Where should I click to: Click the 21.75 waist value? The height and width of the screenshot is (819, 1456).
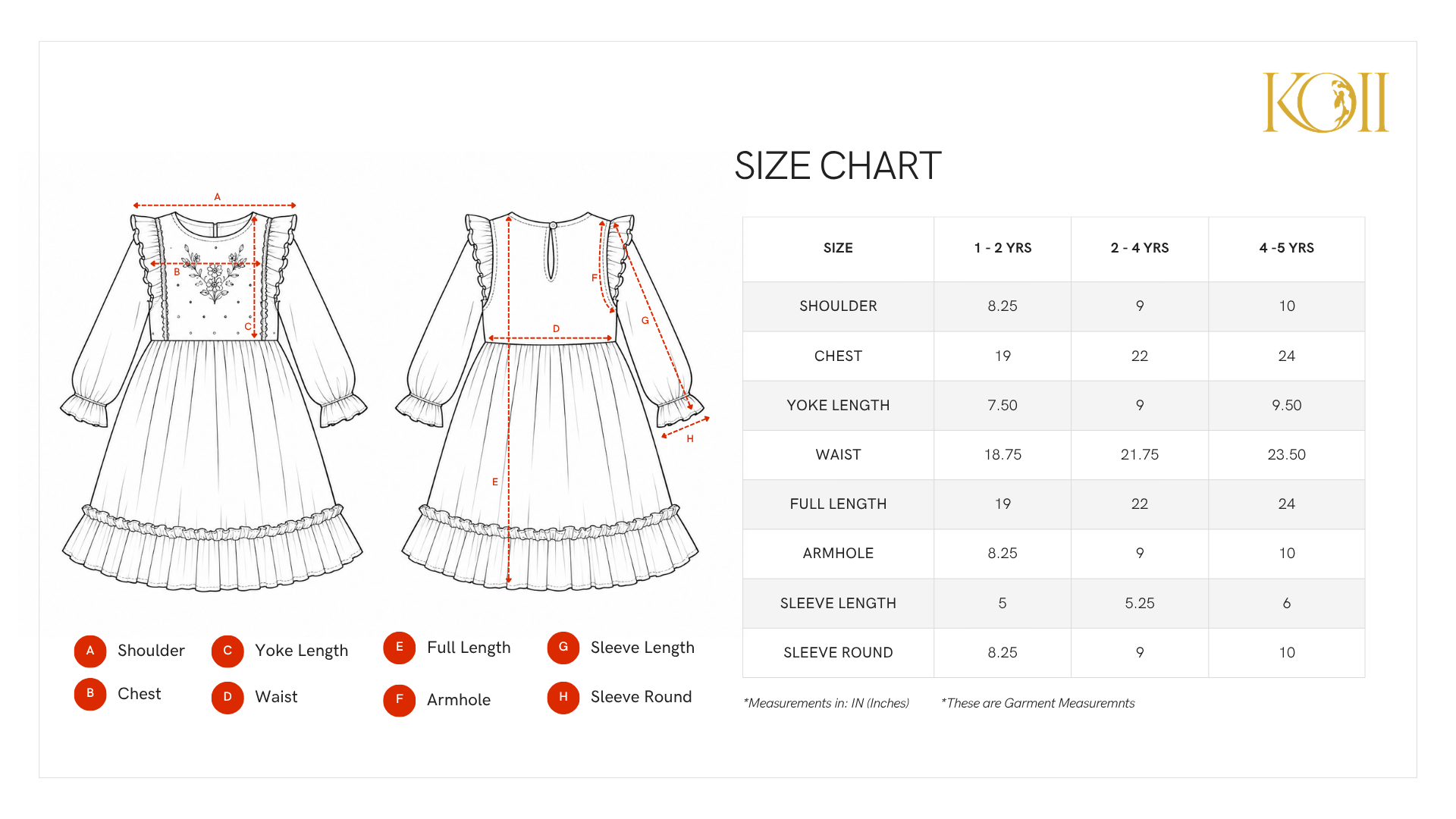click(1140, 454)
